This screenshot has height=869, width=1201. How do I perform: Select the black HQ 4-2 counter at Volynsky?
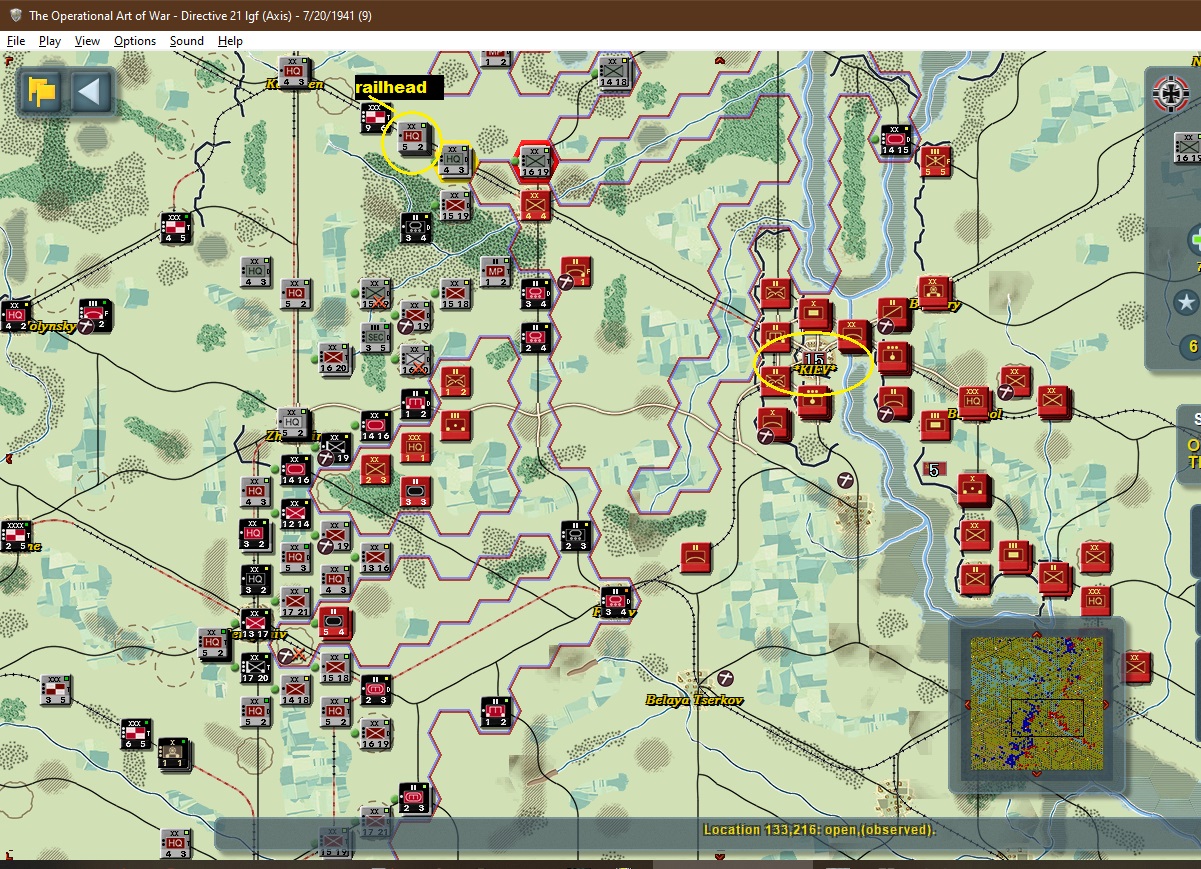pyautogui.click(x=15, y=315)
